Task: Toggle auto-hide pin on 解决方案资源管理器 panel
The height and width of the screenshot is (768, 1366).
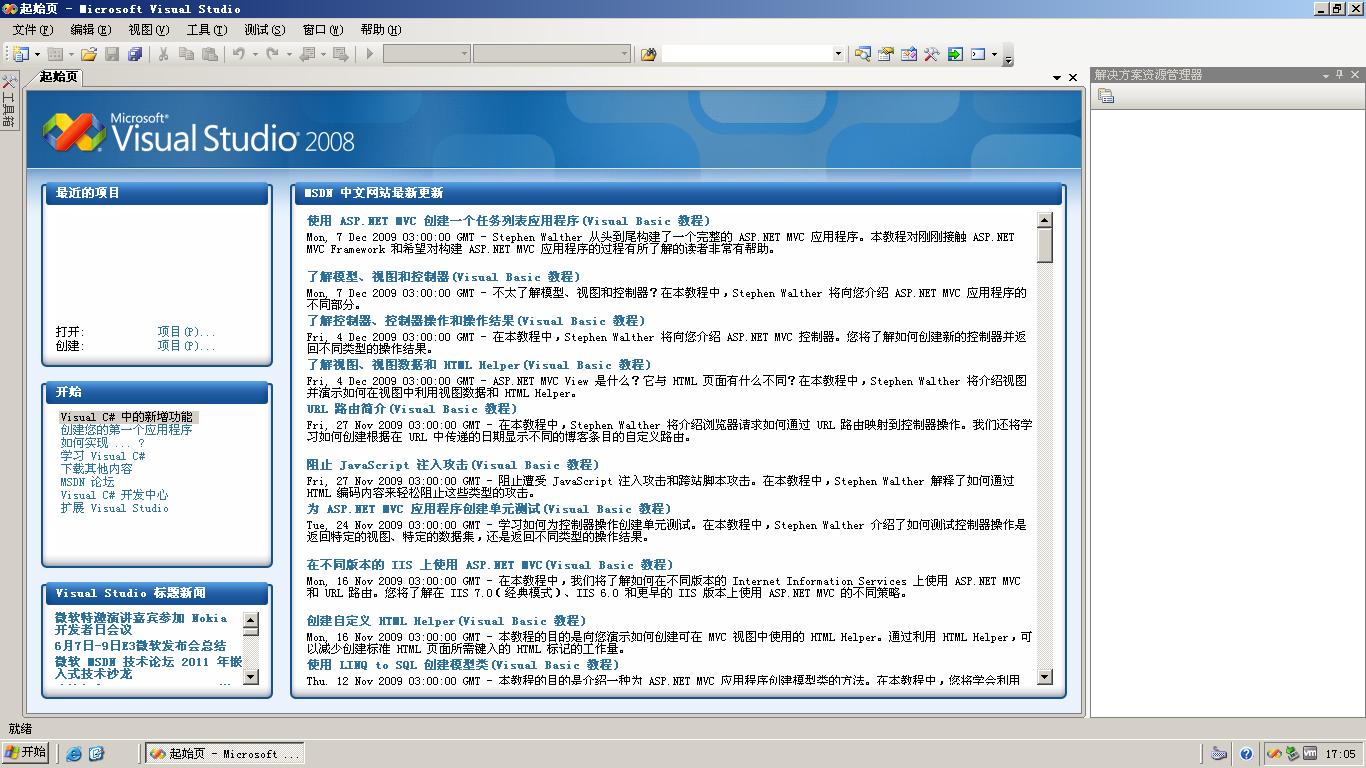Action: [x=1341, y=74]
